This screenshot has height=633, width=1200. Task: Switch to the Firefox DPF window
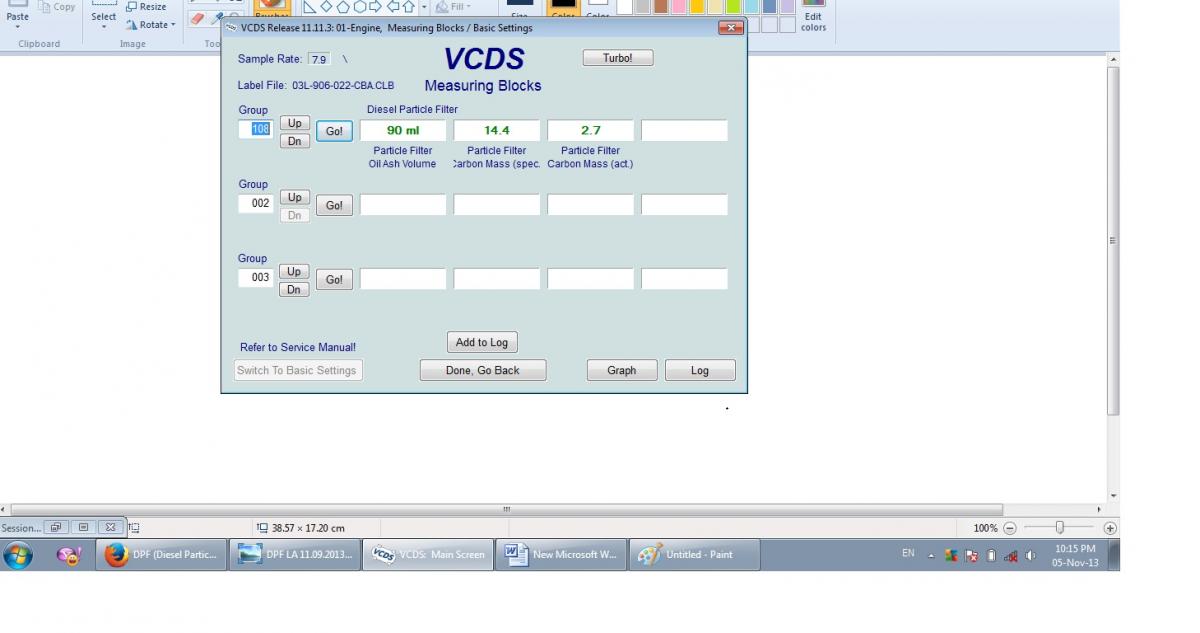[x=162, y=555]
